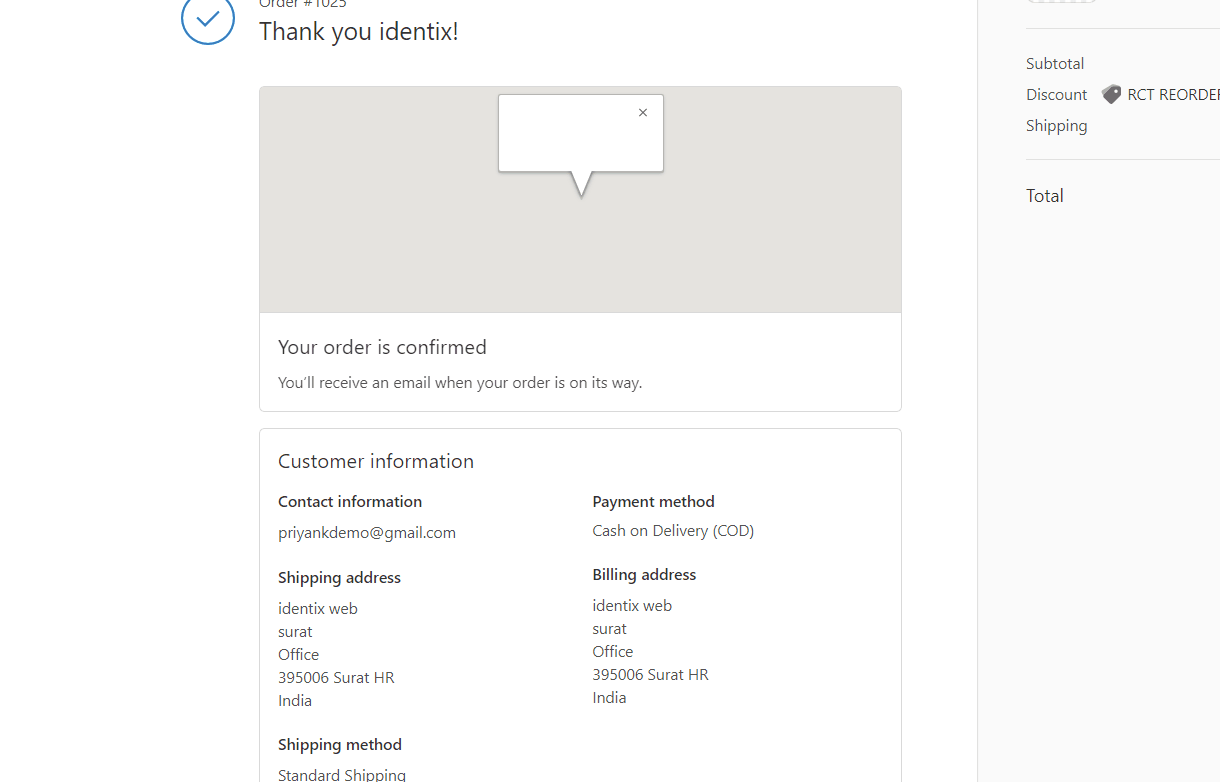Click the Contact information heading
The image size is (1220, 782).
[350, 502]
